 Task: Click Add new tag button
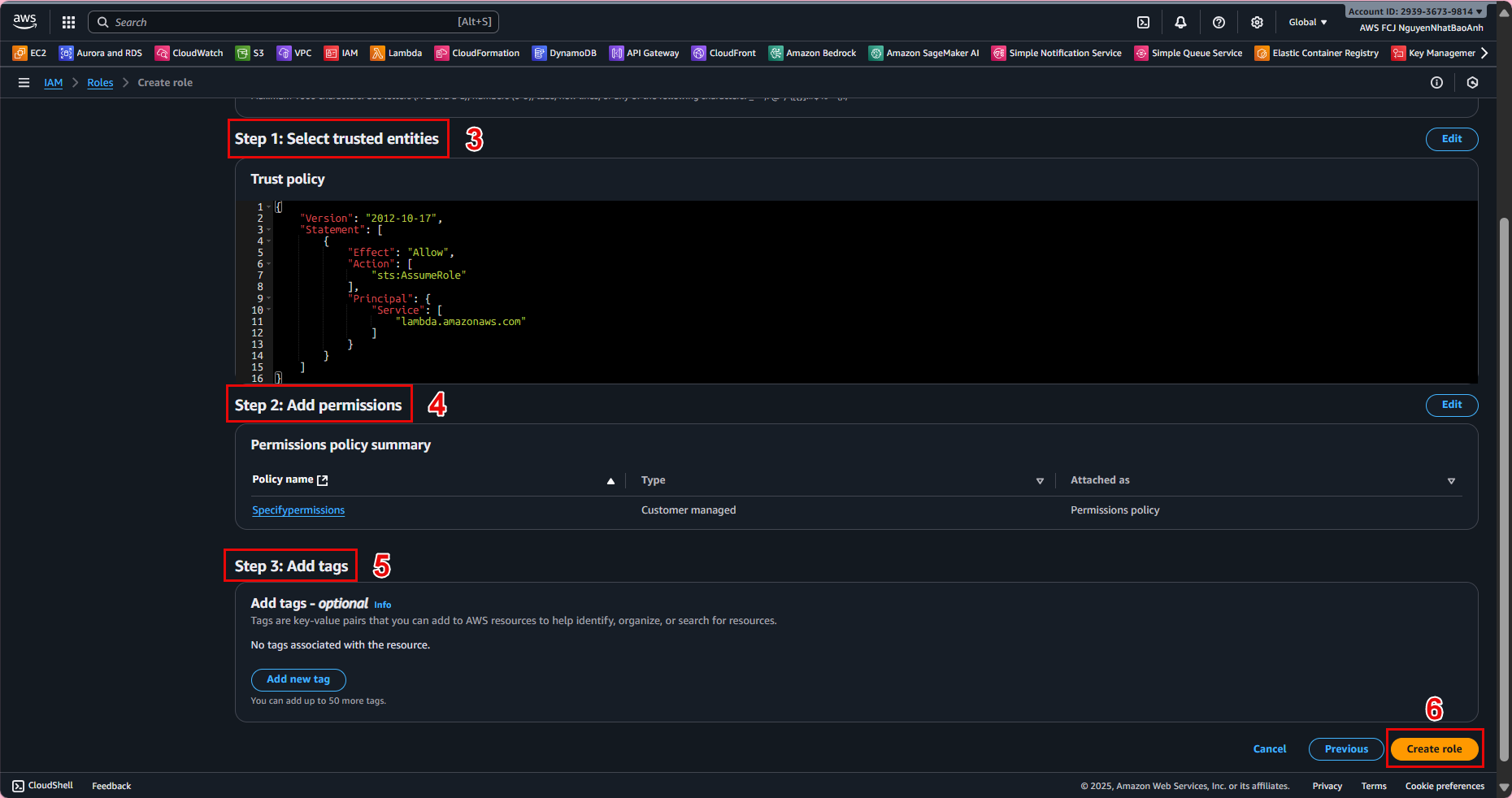pos(298,679)
